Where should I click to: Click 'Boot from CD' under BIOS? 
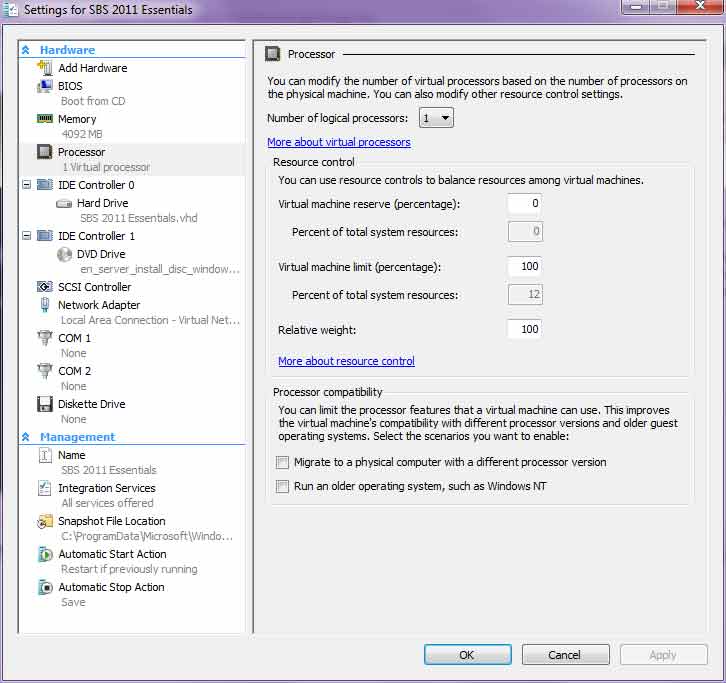pyautogui.click(x=93, y=101)
